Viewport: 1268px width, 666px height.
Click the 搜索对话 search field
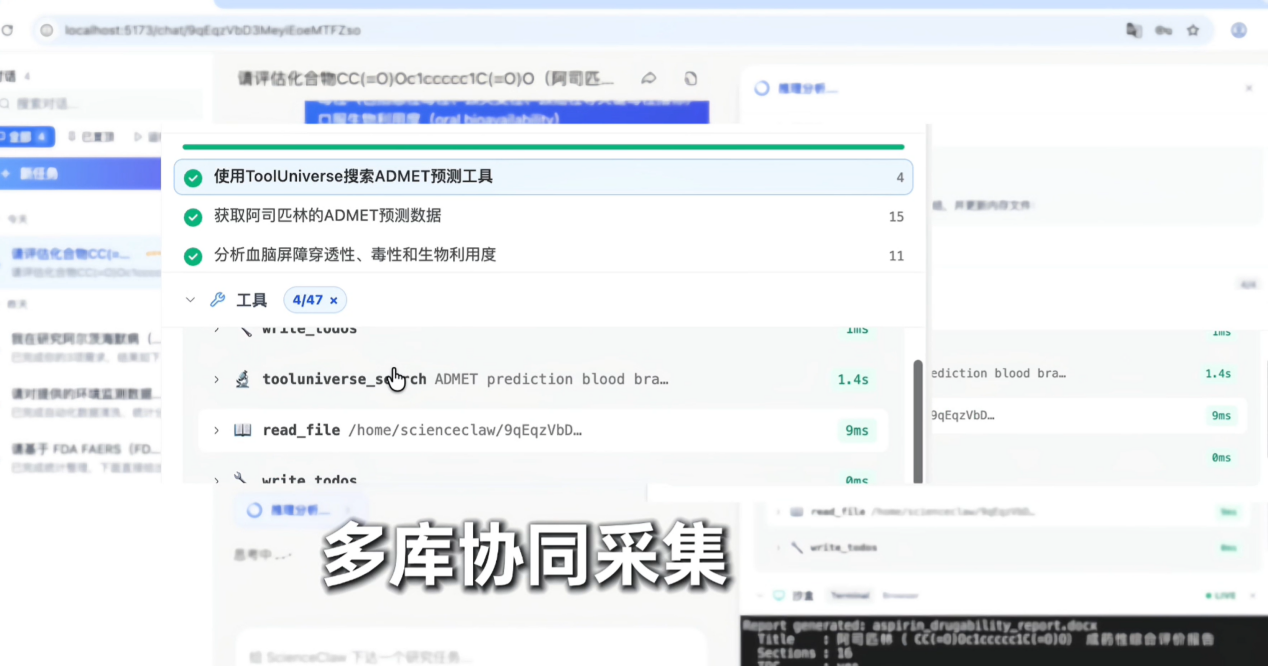pos(100,103)
